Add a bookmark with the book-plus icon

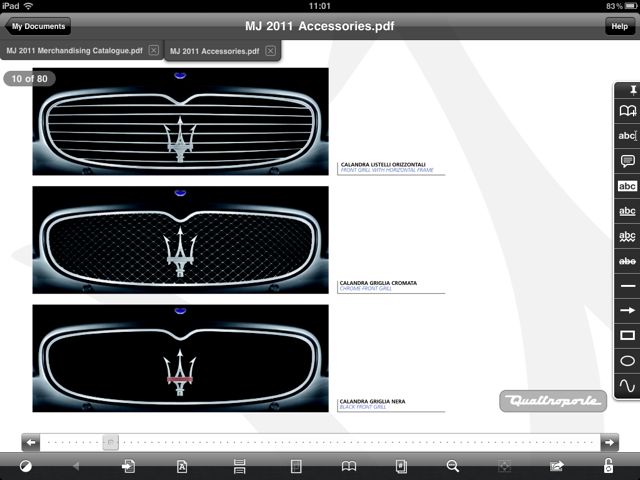point(627,111)
